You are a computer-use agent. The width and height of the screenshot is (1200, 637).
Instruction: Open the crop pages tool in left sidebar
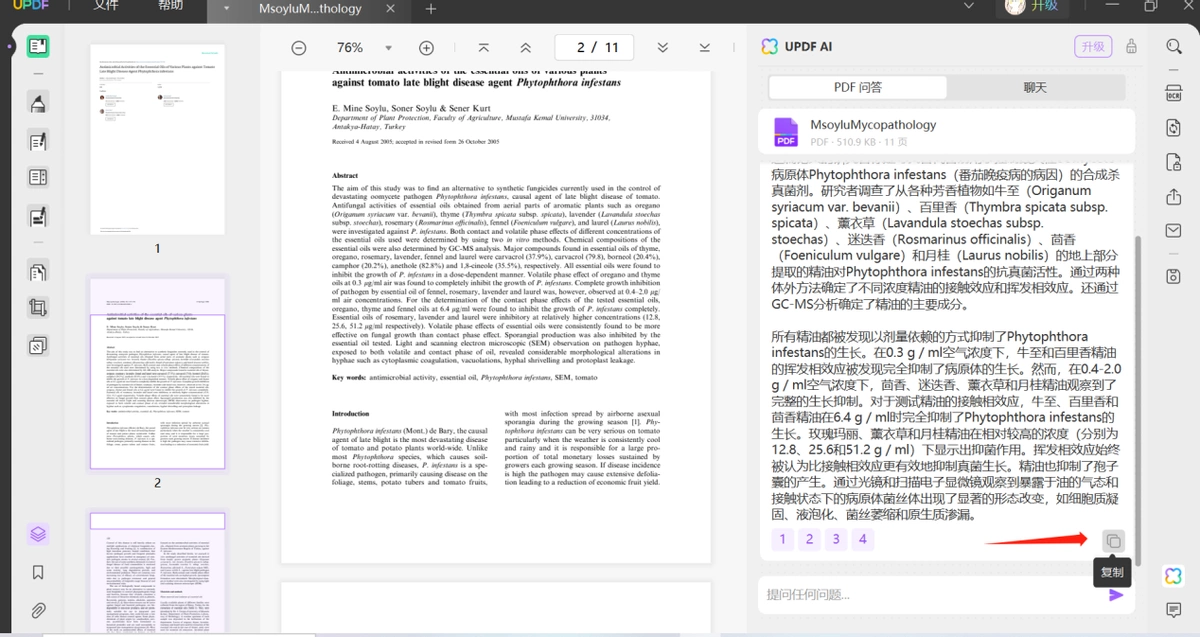click(x=38, y=308)
